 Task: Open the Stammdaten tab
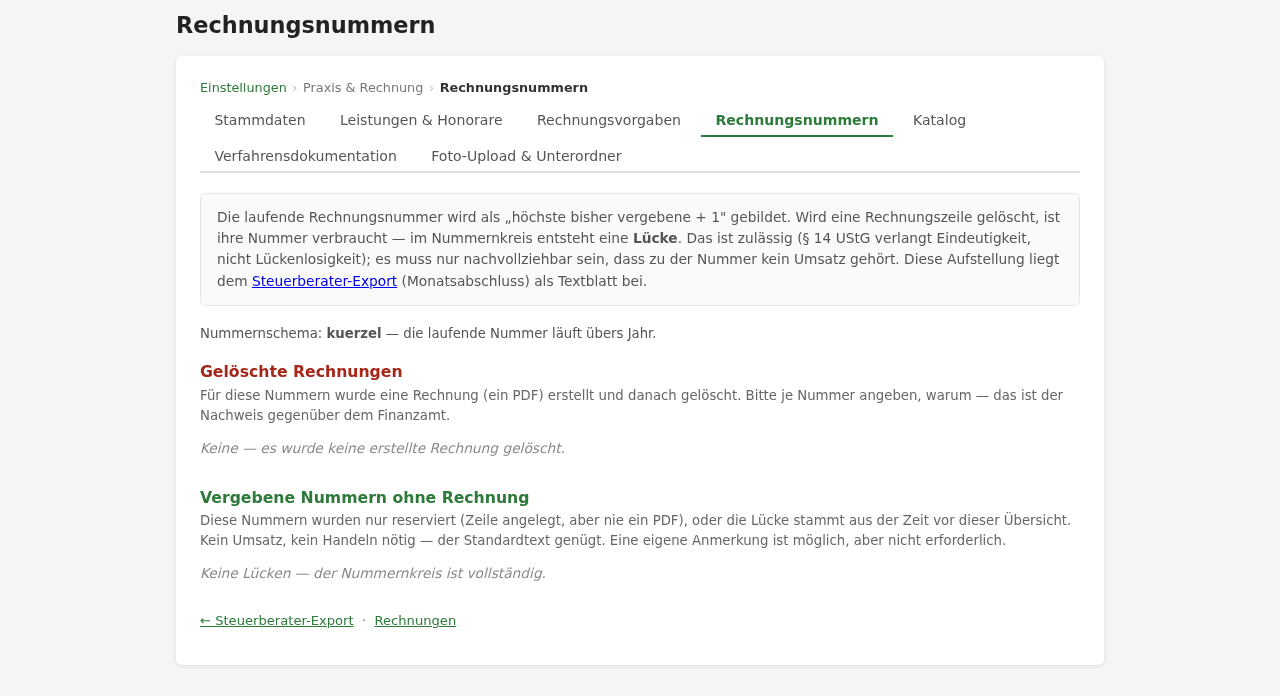[x=260, y=120]
